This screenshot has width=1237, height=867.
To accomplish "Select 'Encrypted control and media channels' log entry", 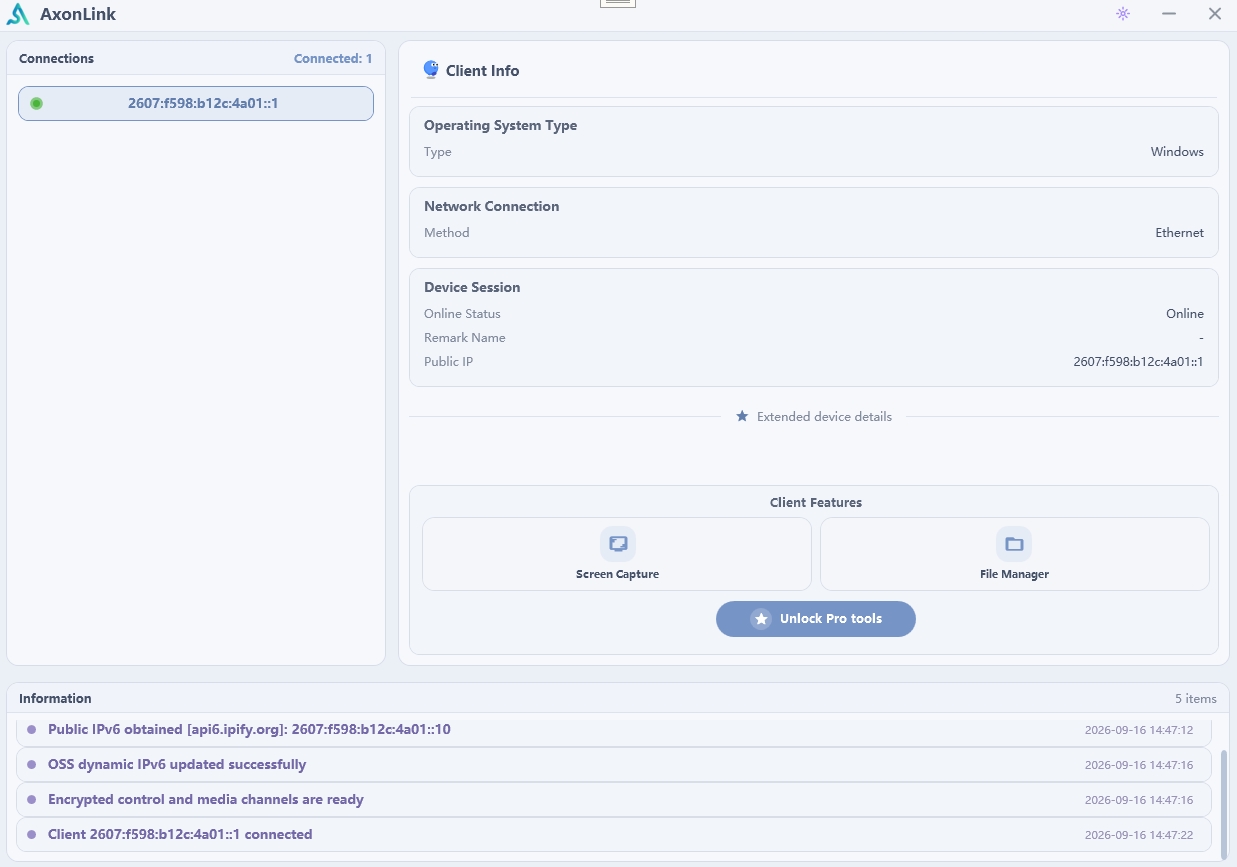I will click(x=614, y=800).
